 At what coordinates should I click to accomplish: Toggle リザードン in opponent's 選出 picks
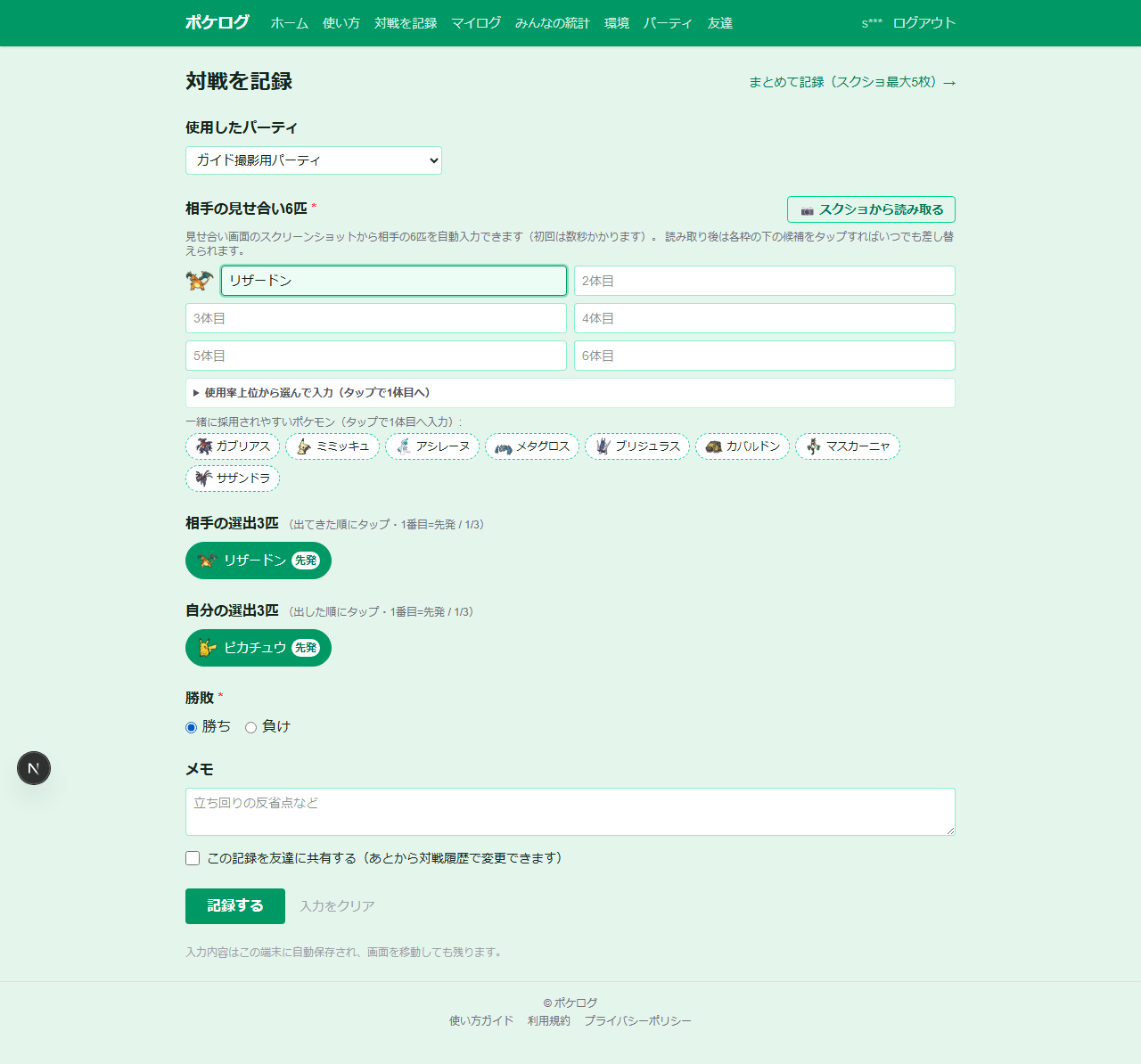point(259,561)
